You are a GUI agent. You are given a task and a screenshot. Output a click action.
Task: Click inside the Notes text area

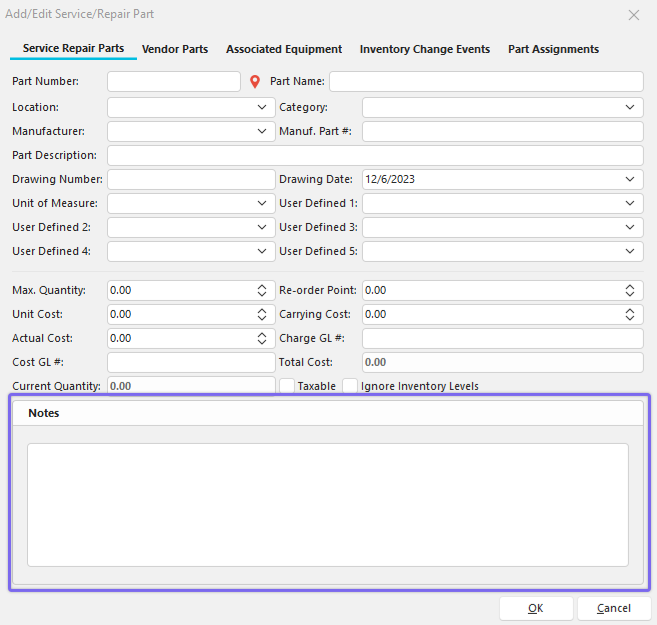327,505
